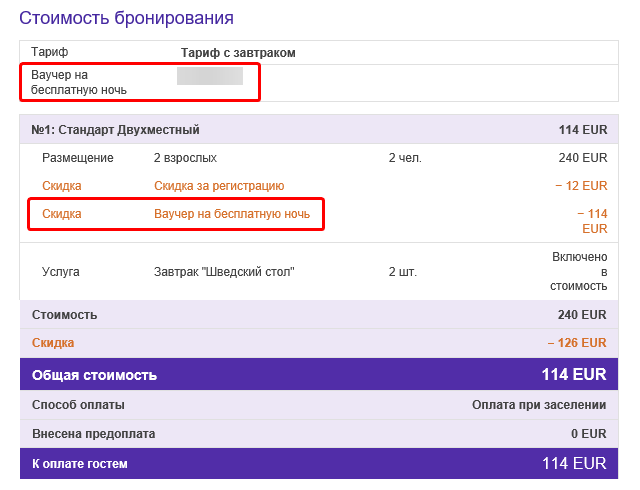Click the '− 114 EUR' voucher discount amount
Screen dimensions: 640x490
(x=592, y=221)
